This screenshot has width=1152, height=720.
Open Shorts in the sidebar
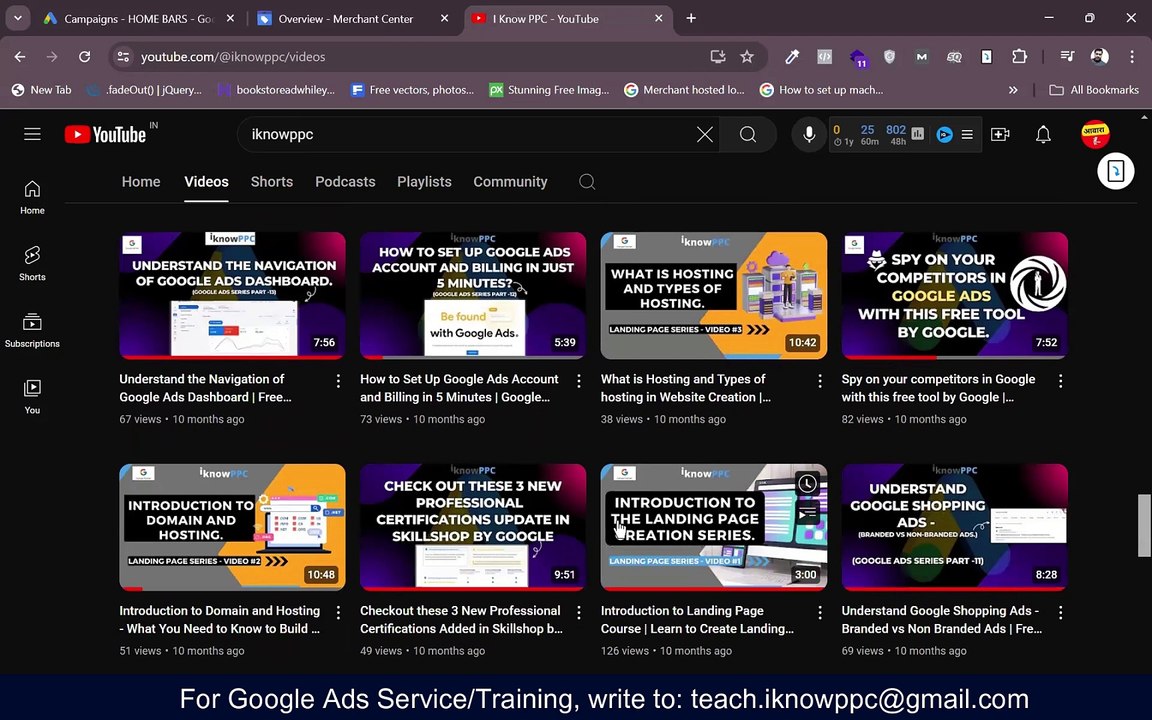click(32, 264)
